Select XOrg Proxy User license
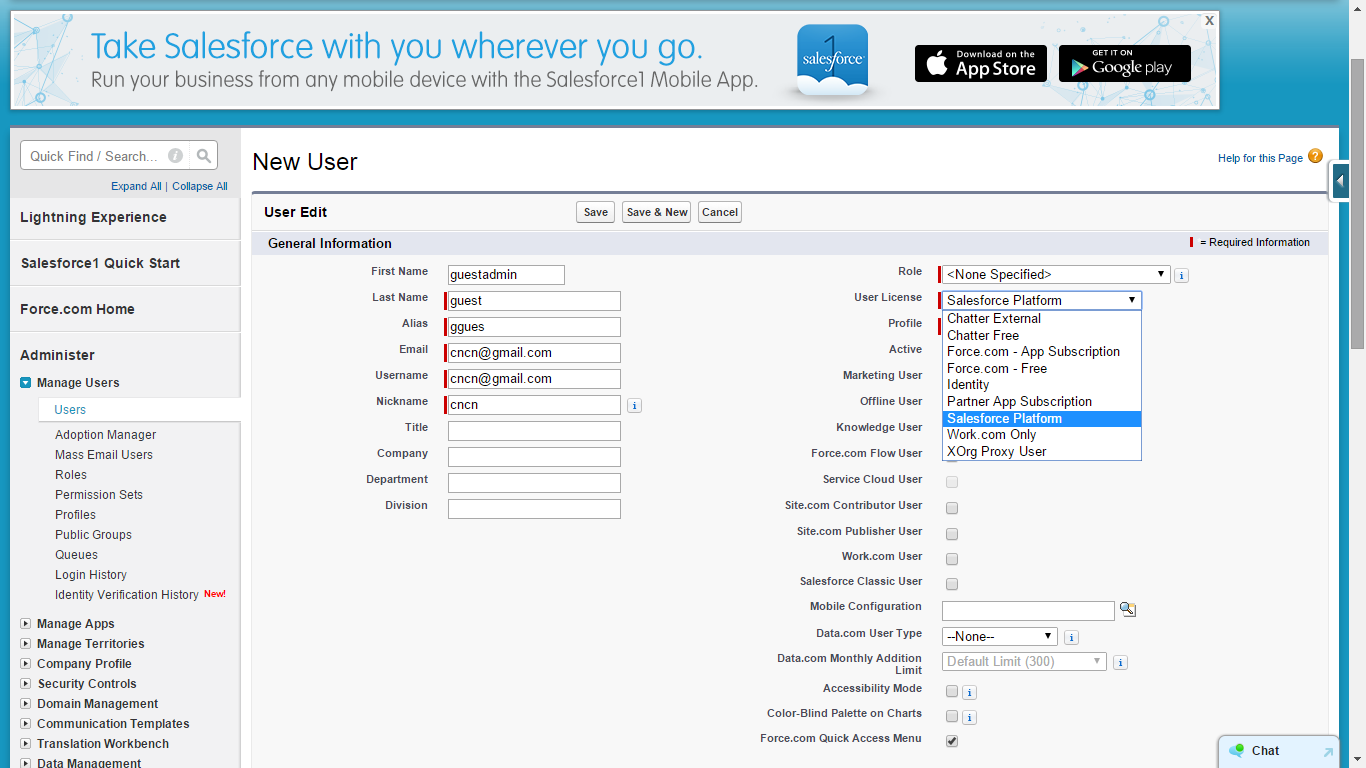 pyautogui.click(x=1041, y=452)
